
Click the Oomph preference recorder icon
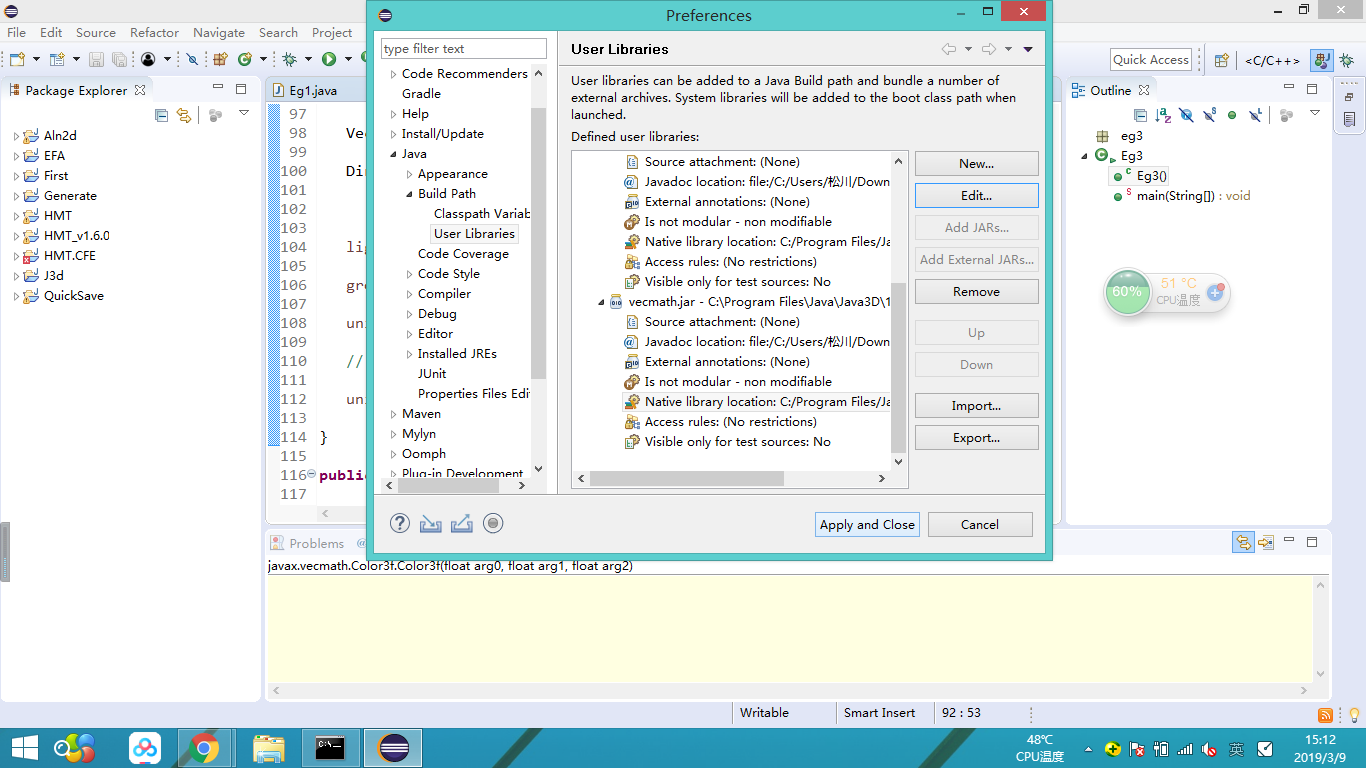[x=493, y=523]
